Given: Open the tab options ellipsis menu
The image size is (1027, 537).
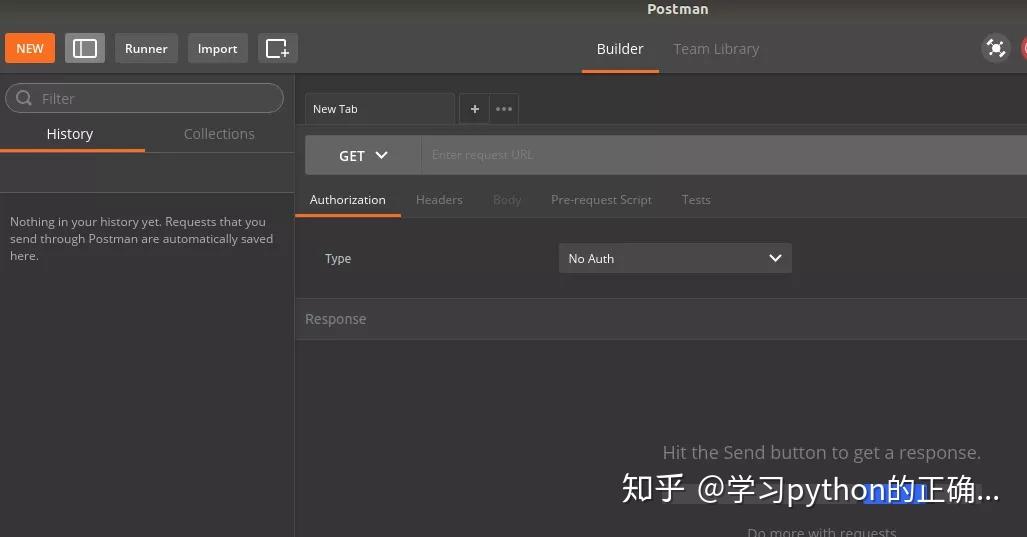Looking at the screenshot, I should 504,109.
